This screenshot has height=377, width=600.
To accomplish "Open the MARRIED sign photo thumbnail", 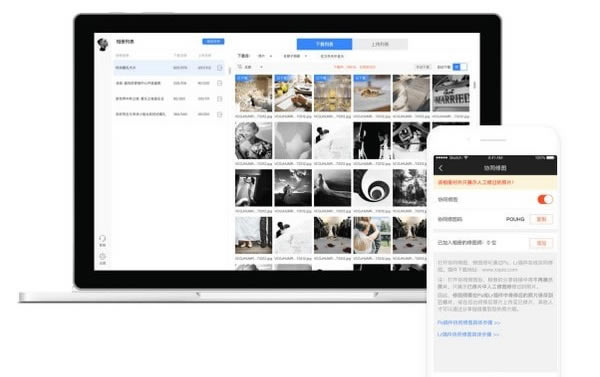I will [451, 93].
